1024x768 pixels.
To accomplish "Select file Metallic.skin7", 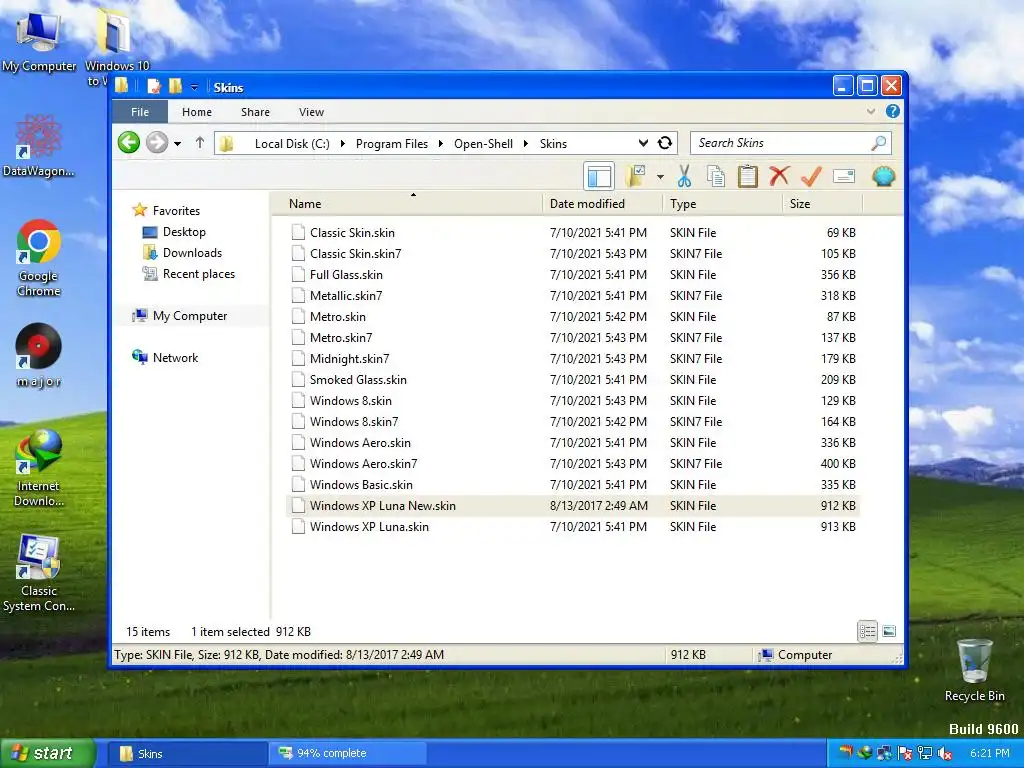I will coord(573,295).
